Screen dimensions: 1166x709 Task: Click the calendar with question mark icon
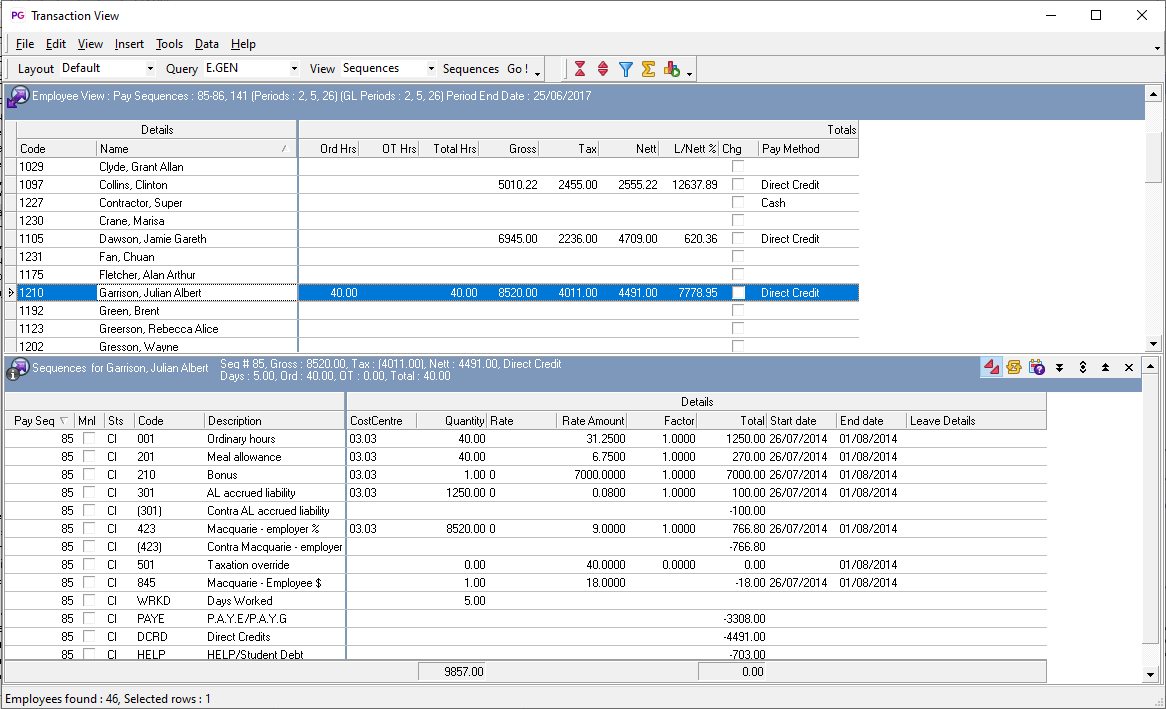[1037, 367]
